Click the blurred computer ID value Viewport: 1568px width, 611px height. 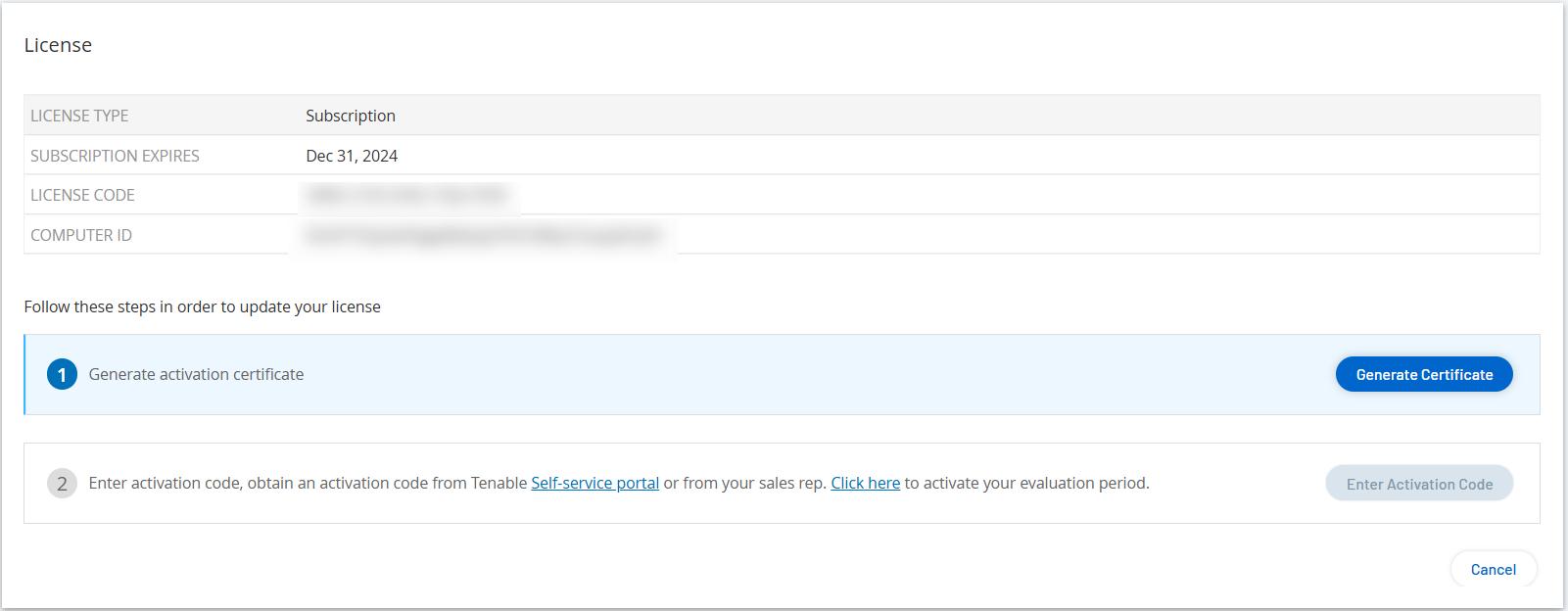click(x=484, y=235)
